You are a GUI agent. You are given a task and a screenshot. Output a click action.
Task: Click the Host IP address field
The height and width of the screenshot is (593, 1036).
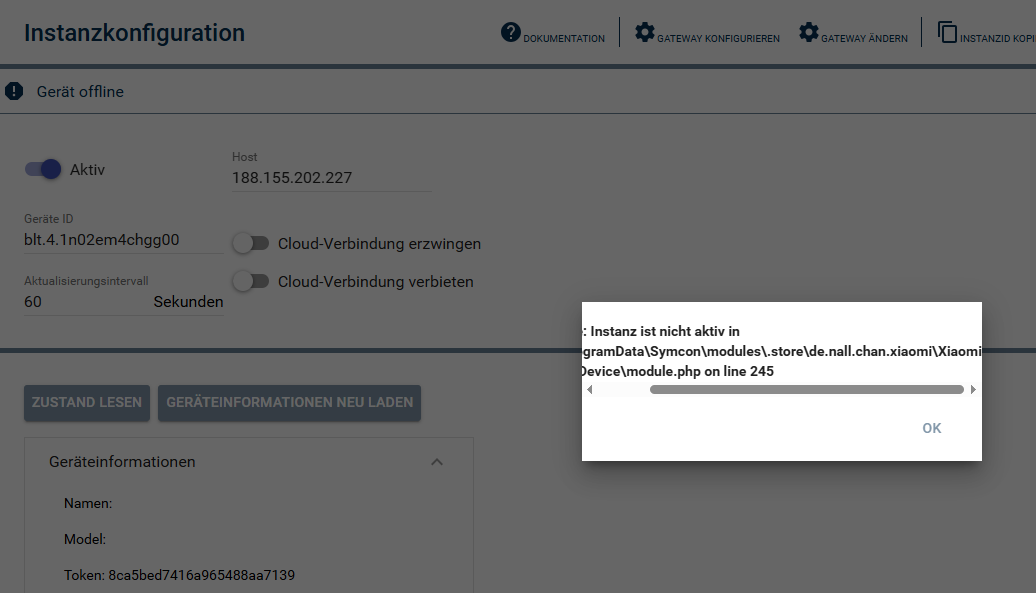[x=331, y=178]
